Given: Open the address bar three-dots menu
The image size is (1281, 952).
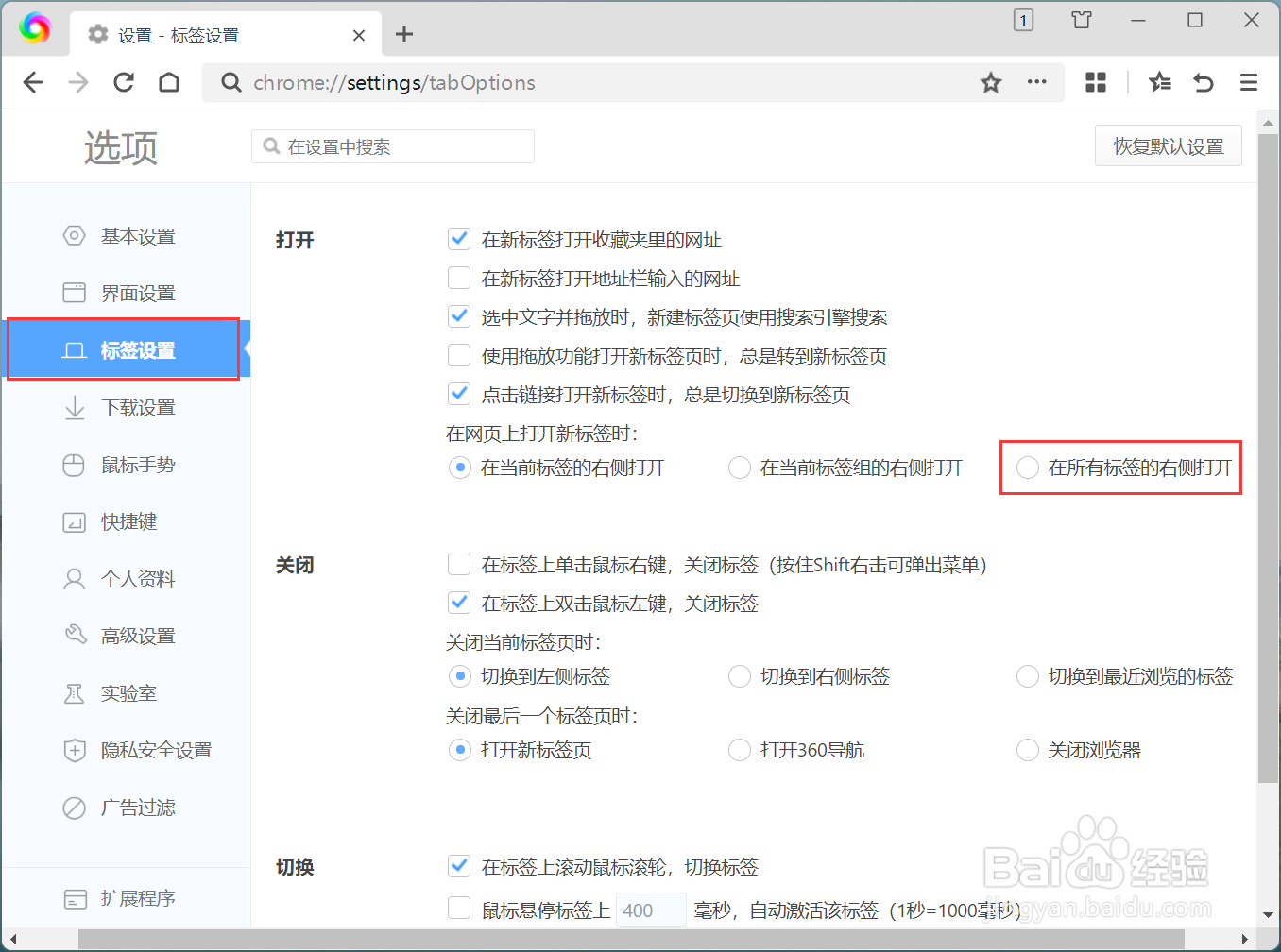Looking at the screenshot, I should point(1037,82).
